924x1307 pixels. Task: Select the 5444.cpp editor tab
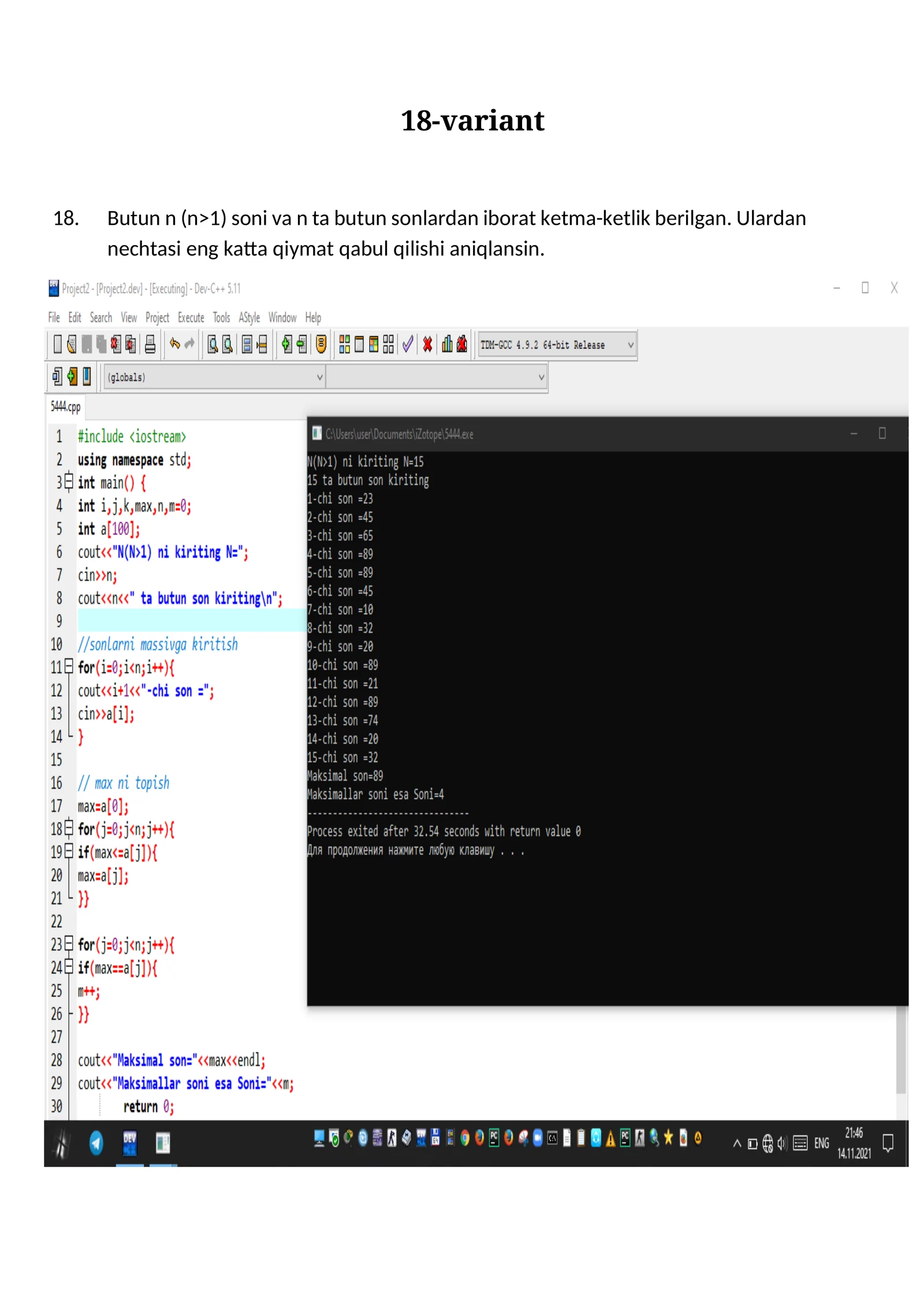[x=65, y=407]
